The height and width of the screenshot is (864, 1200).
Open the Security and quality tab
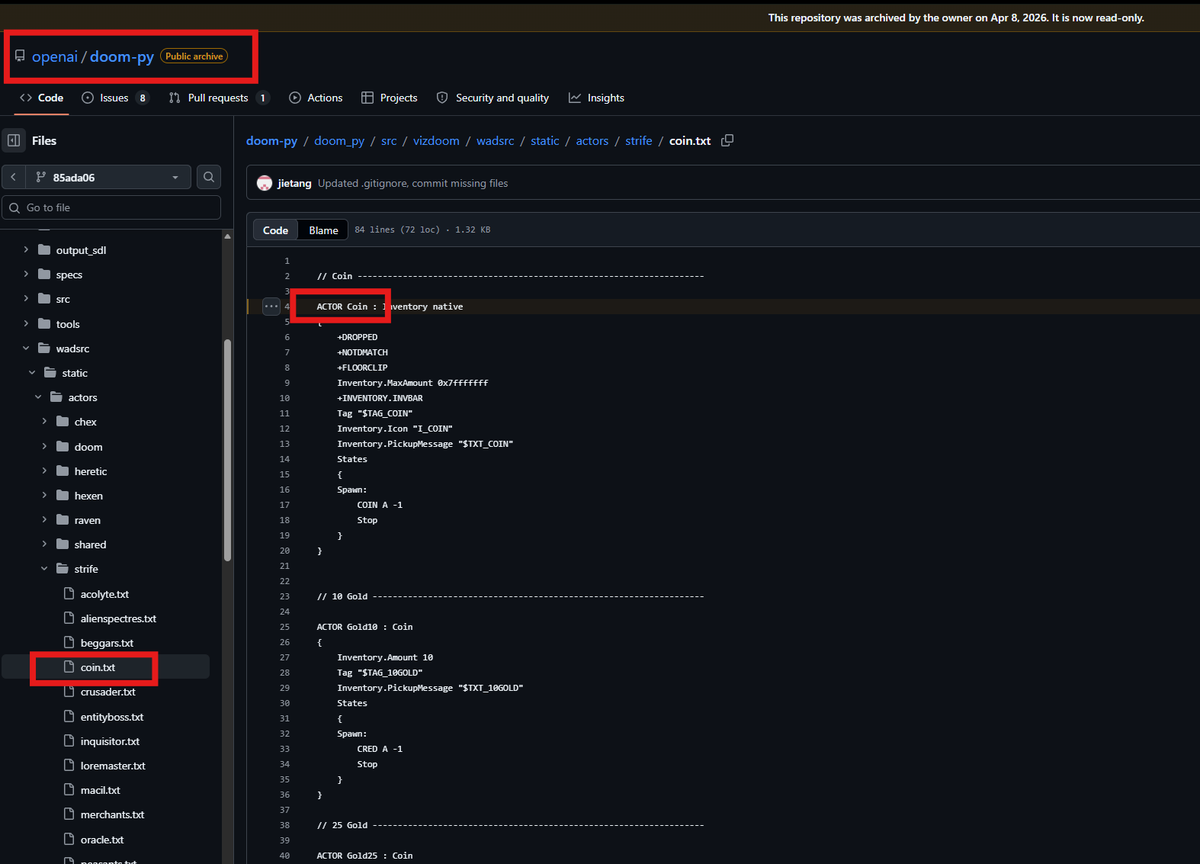(x=492, y=98)
